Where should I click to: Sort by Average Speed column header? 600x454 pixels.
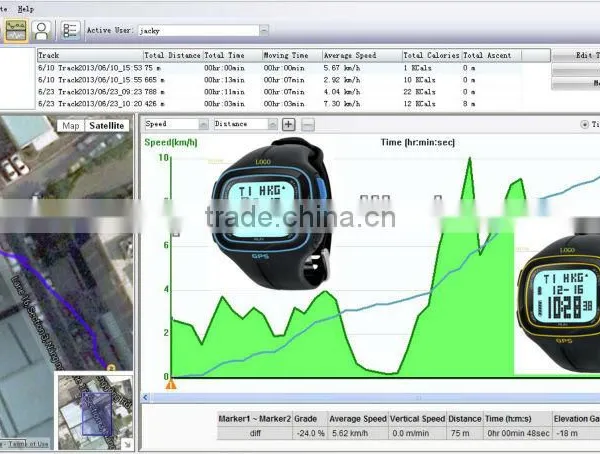362,56
